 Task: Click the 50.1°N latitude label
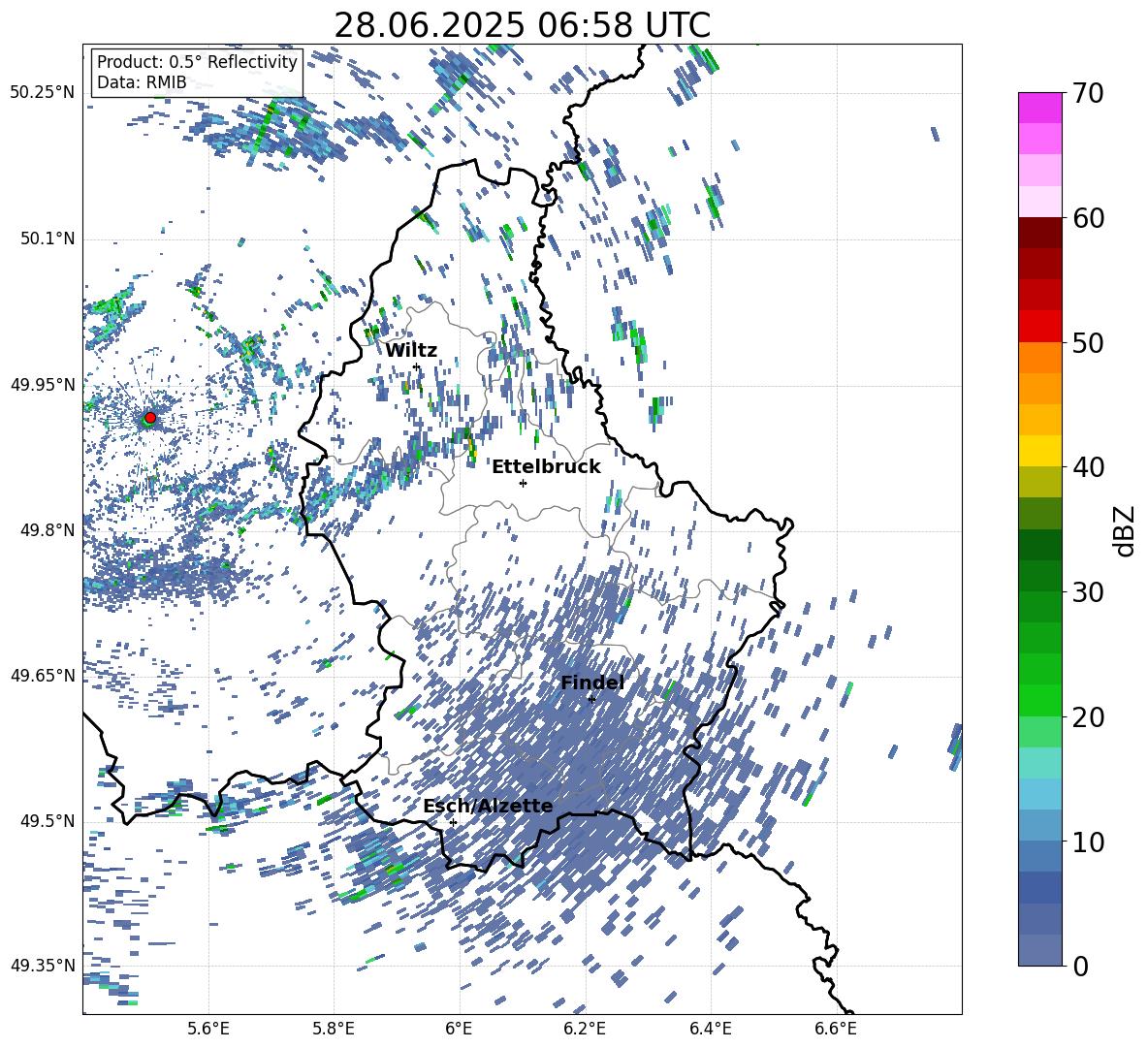coord(48,238)
